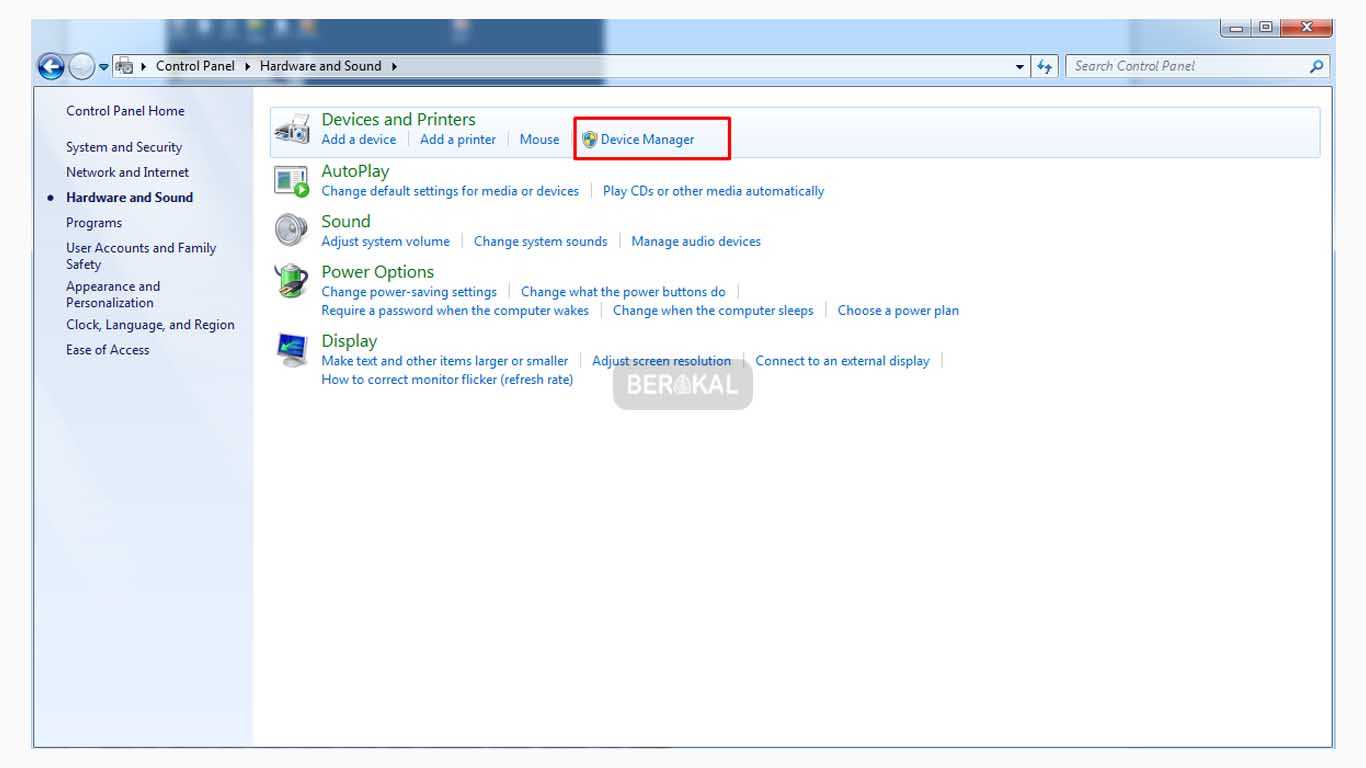Change default settings for media or devices
This screenshot has height=768, width=1366.
[450, 191]
